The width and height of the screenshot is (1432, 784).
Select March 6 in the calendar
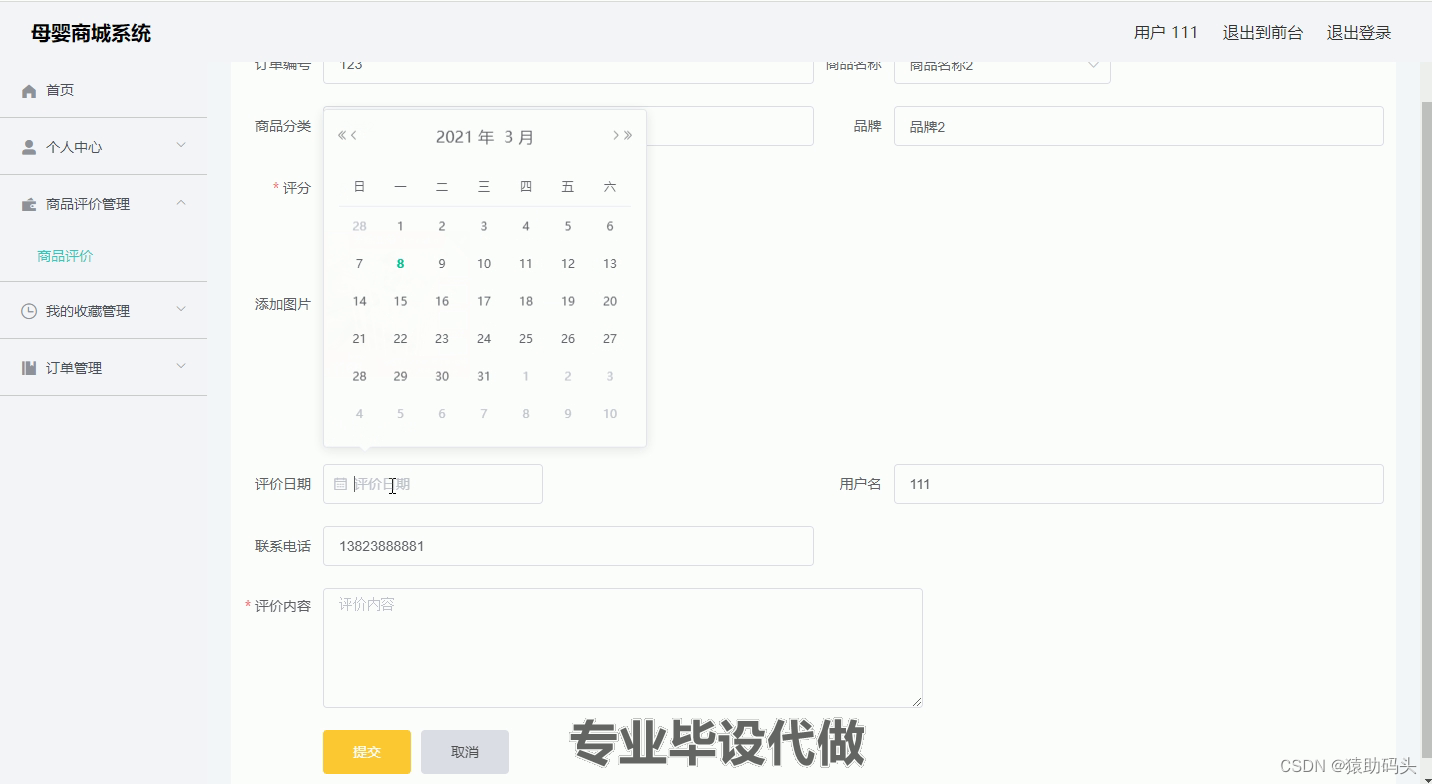610,226
